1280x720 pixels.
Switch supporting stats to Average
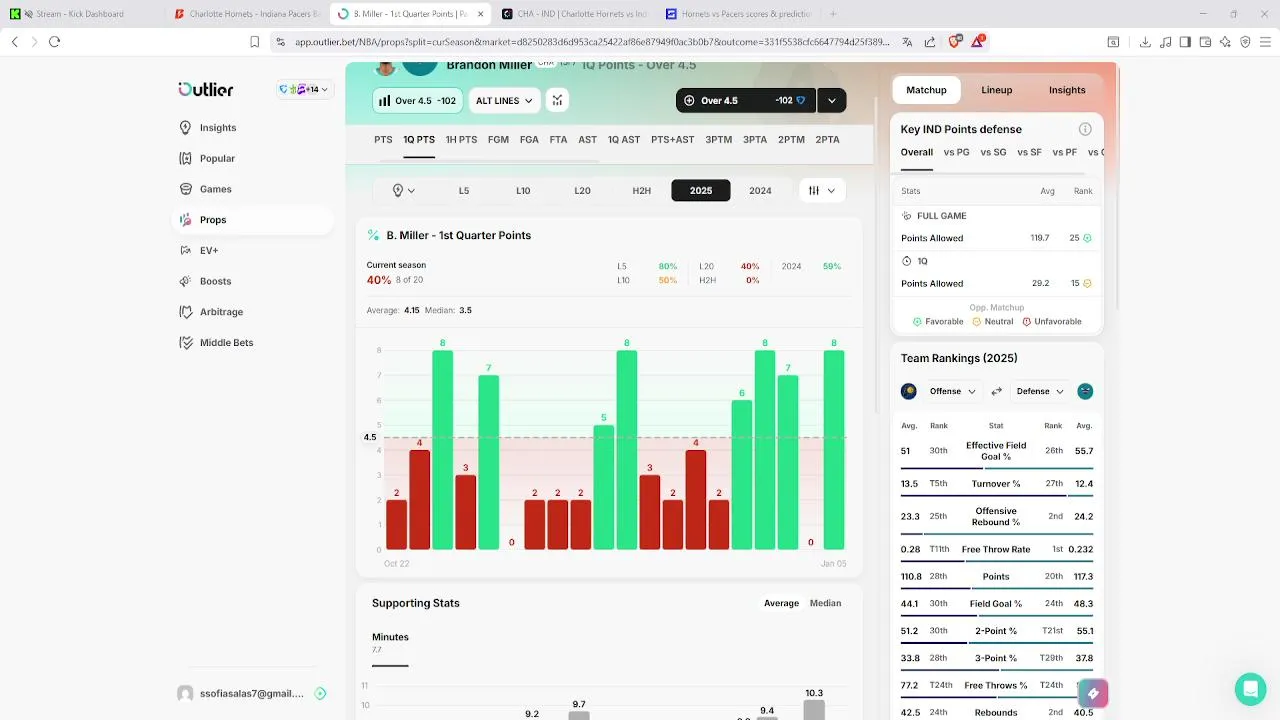(782, 603)
